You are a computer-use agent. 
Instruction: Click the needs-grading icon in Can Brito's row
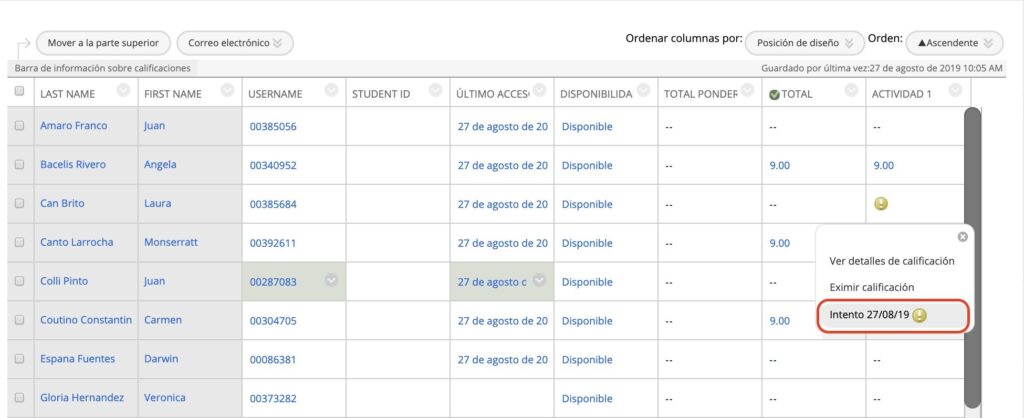pyautogui.click(x=881, y=203)
